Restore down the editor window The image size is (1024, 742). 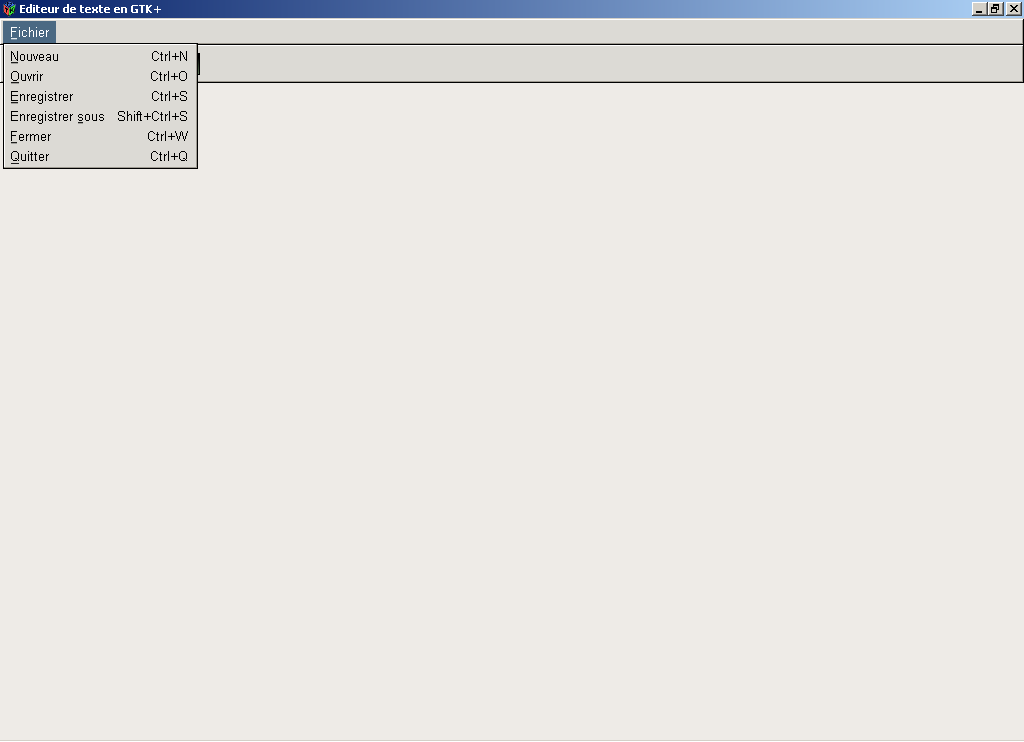(995, 9)
